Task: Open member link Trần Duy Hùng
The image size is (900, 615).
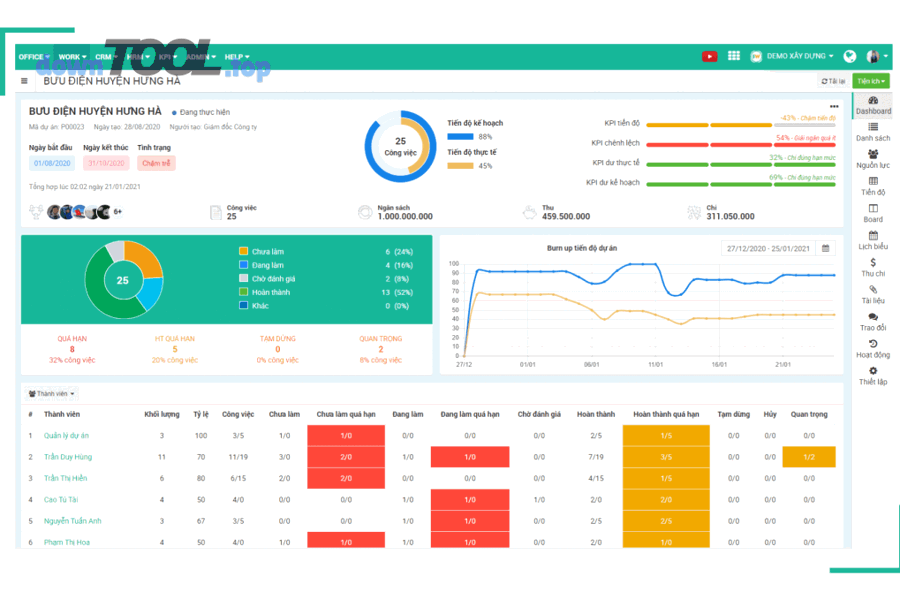Action: pos(68,457)
